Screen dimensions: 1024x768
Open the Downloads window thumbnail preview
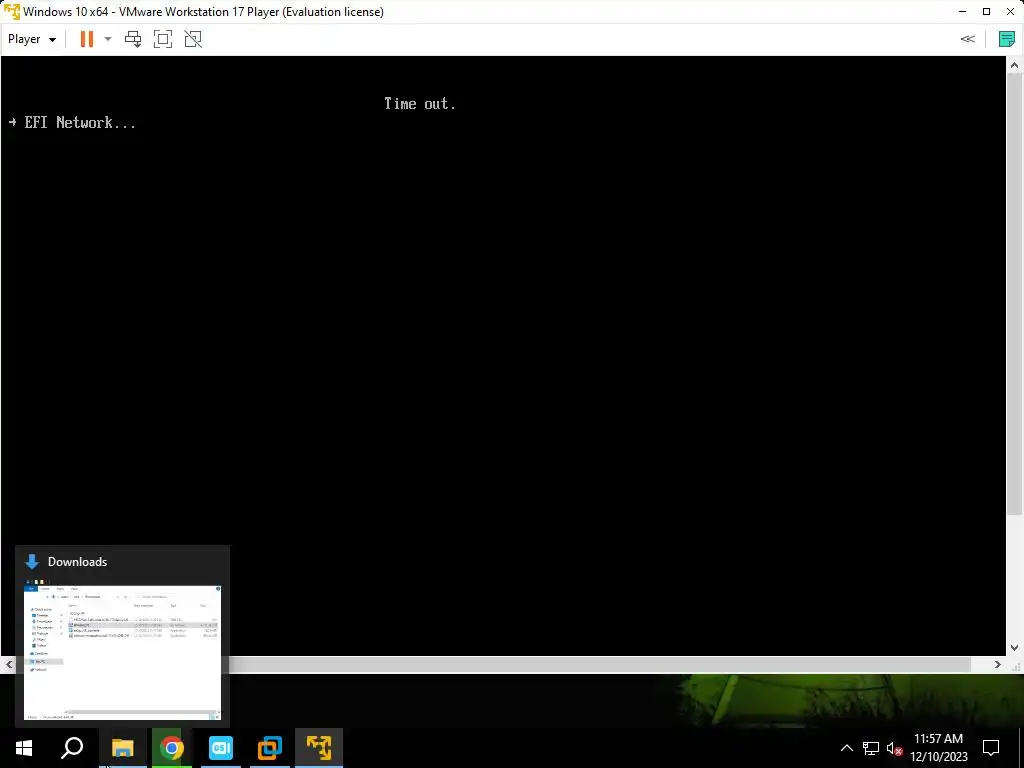(x=122, y=652)
